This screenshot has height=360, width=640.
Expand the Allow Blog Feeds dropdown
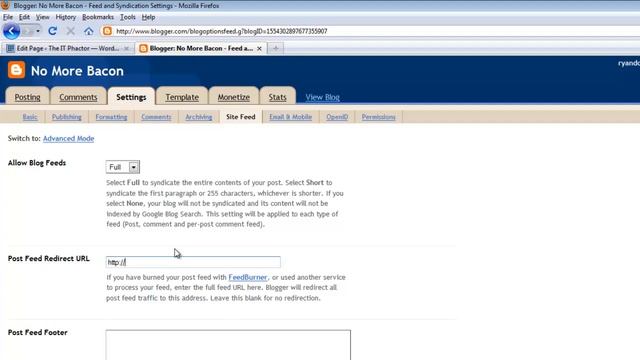click(x=123, y=167)
